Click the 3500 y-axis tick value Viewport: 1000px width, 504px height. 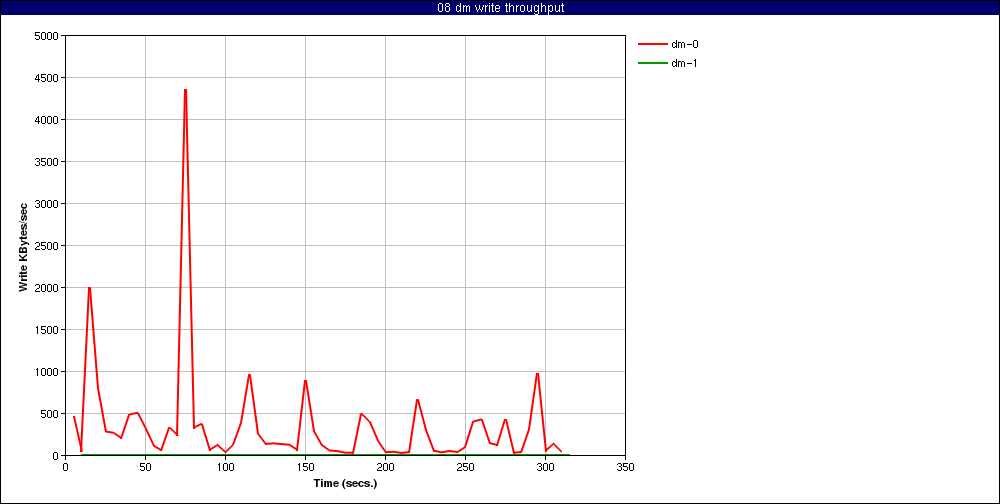[47, 162]
